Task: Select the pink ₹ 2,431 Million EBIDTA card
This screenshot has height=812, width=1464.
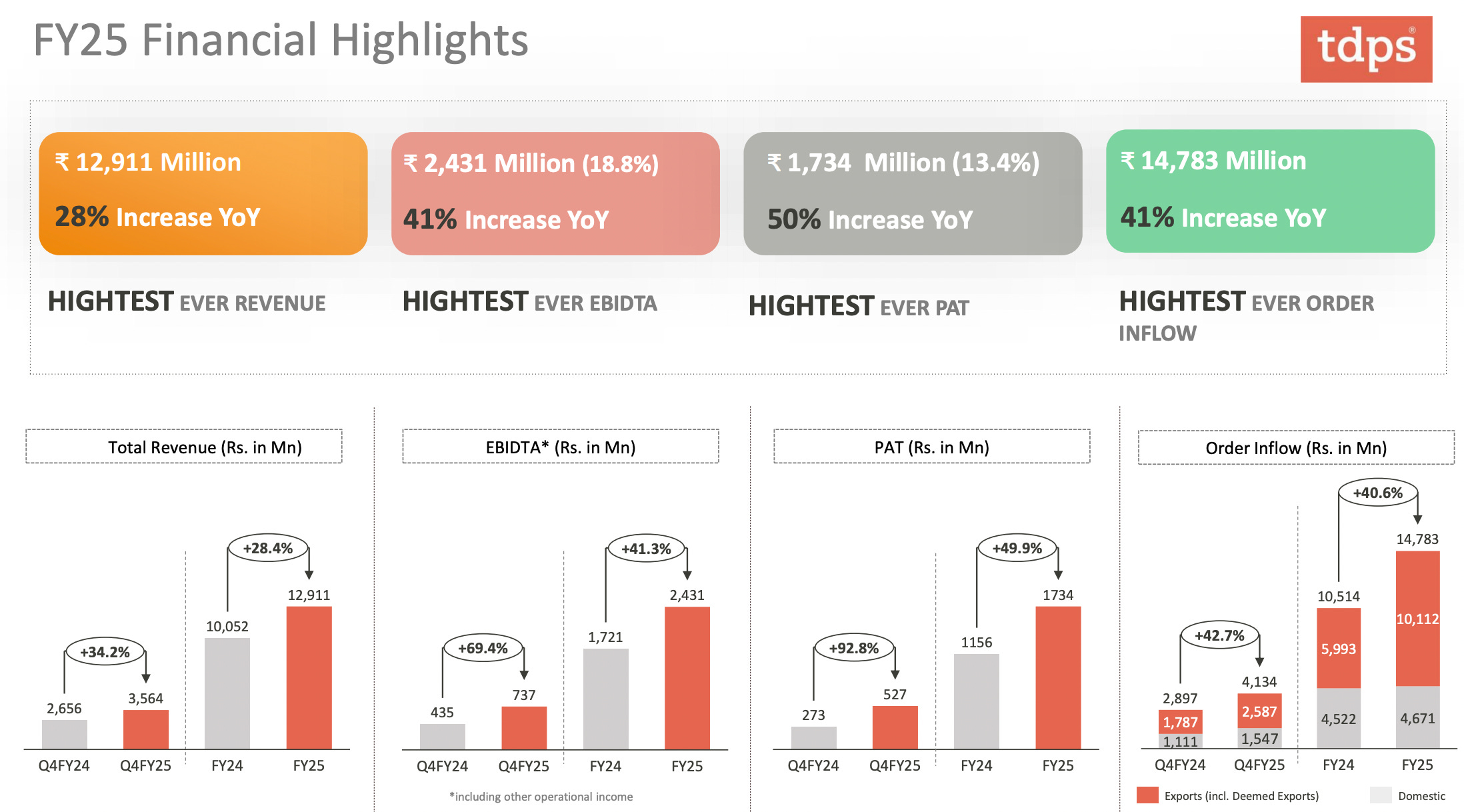Action: 555,193
